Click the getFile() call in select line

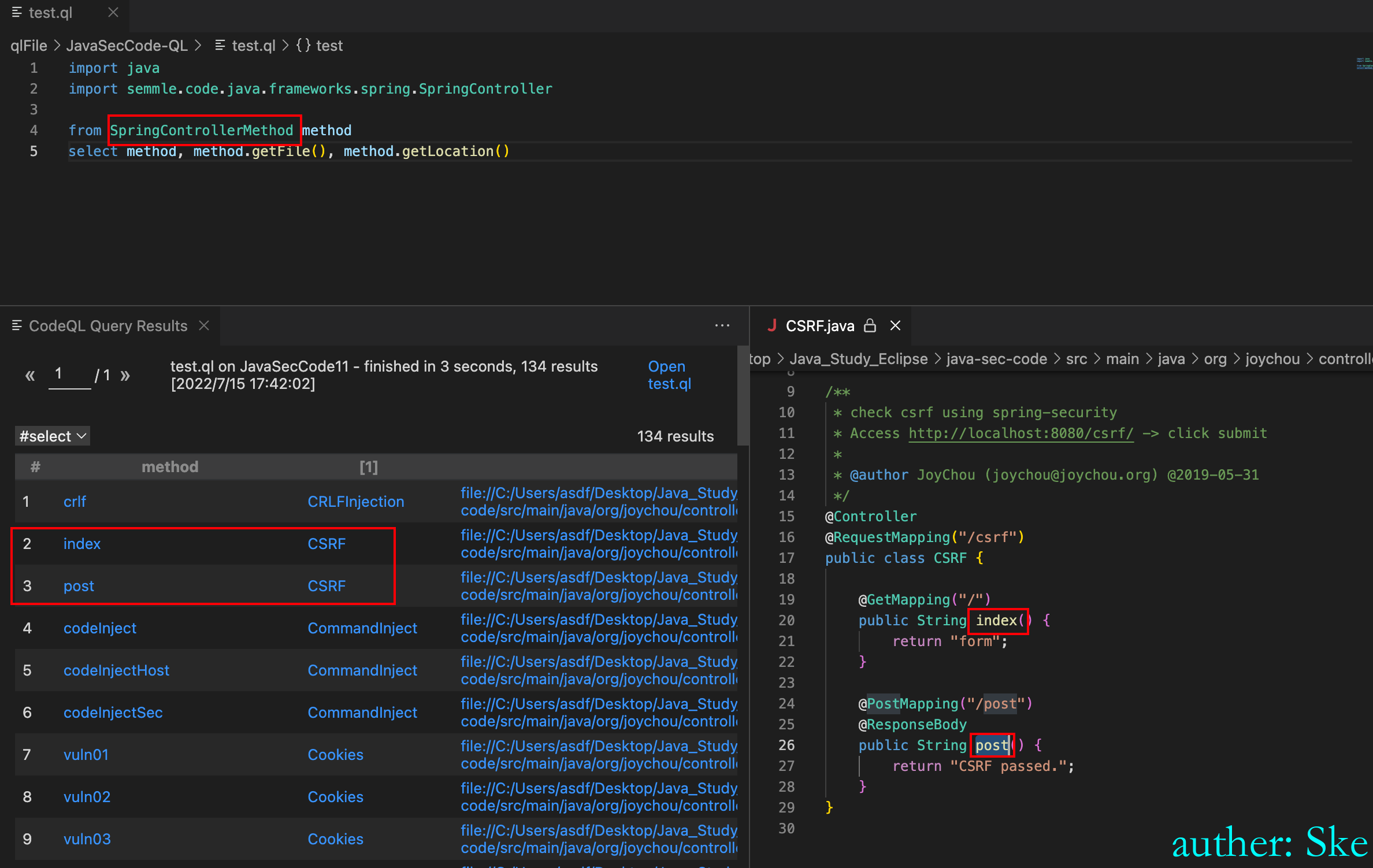click(289, 151)
